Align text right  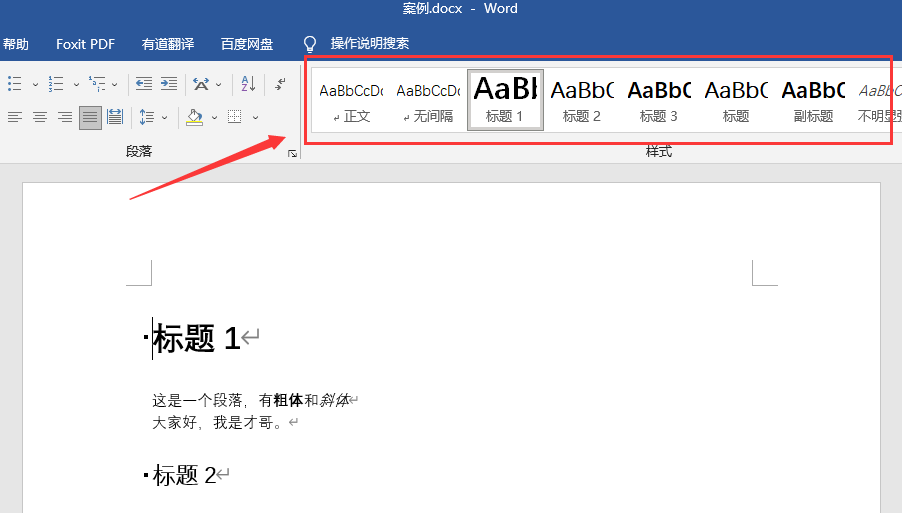[65, 117]
